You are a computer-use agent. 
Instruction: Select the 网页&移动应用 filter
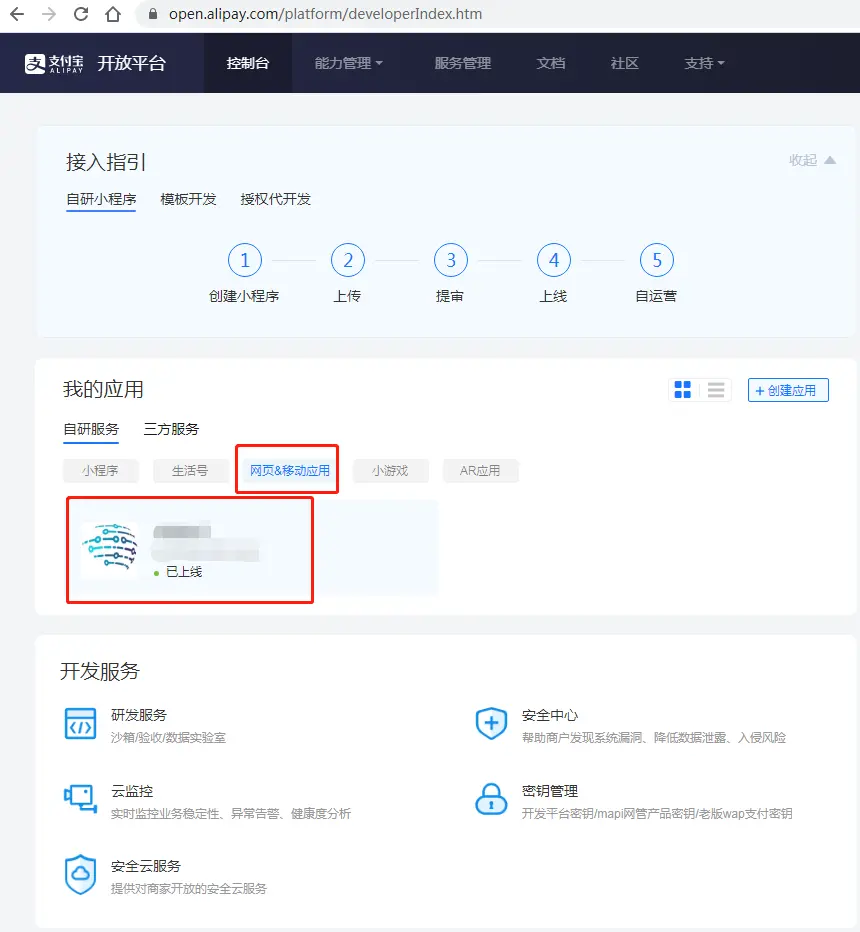(289, 471)
